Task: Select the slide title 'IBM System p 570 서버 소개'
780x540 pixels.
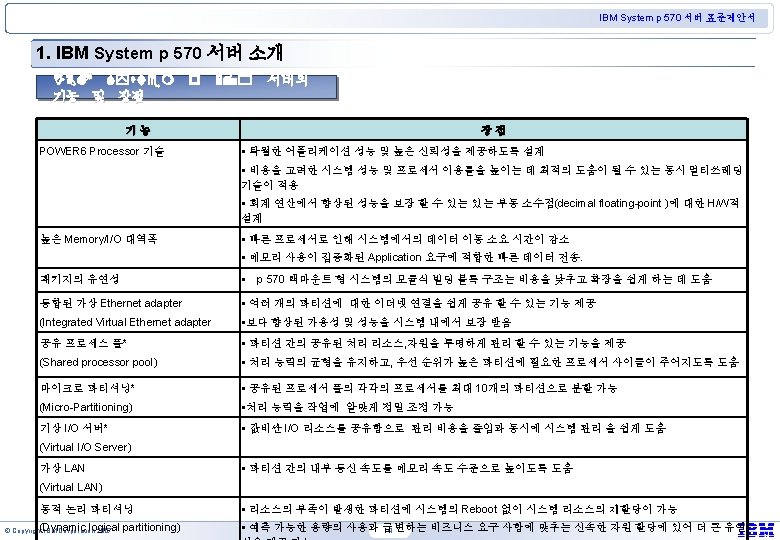Action: click(159, 52)
